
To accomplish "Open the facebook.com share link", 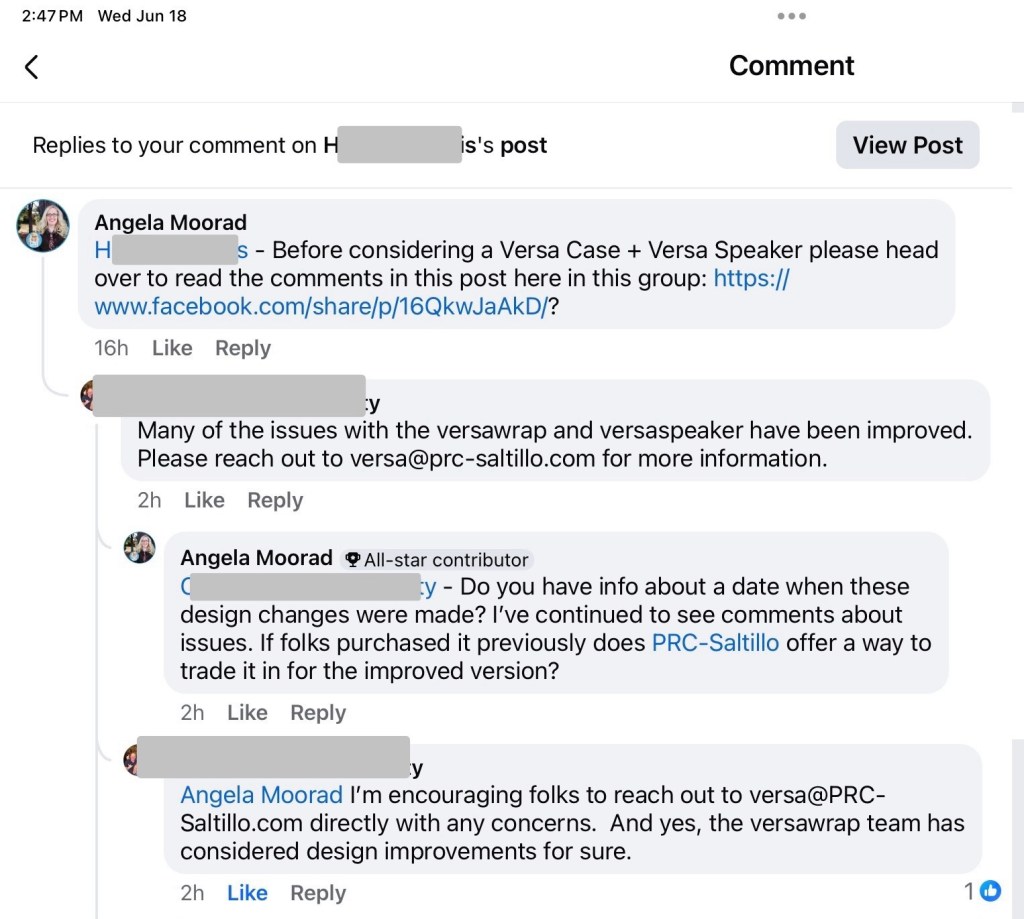I will [320, 307].
